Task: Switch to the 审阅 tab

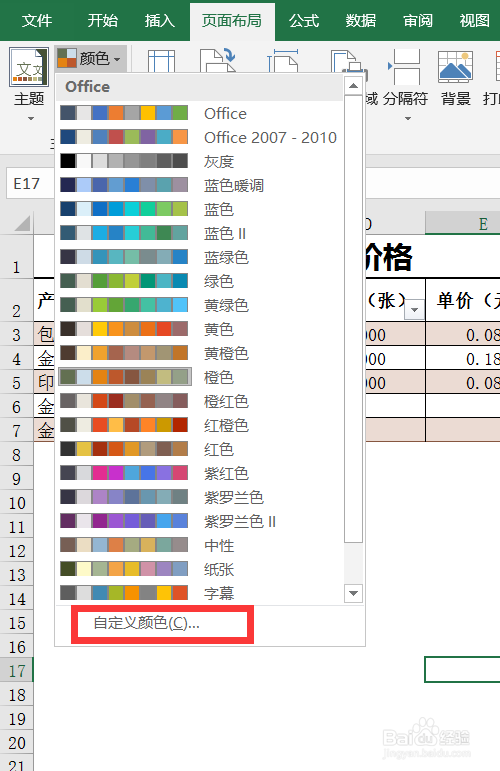Action: (417, 21)
